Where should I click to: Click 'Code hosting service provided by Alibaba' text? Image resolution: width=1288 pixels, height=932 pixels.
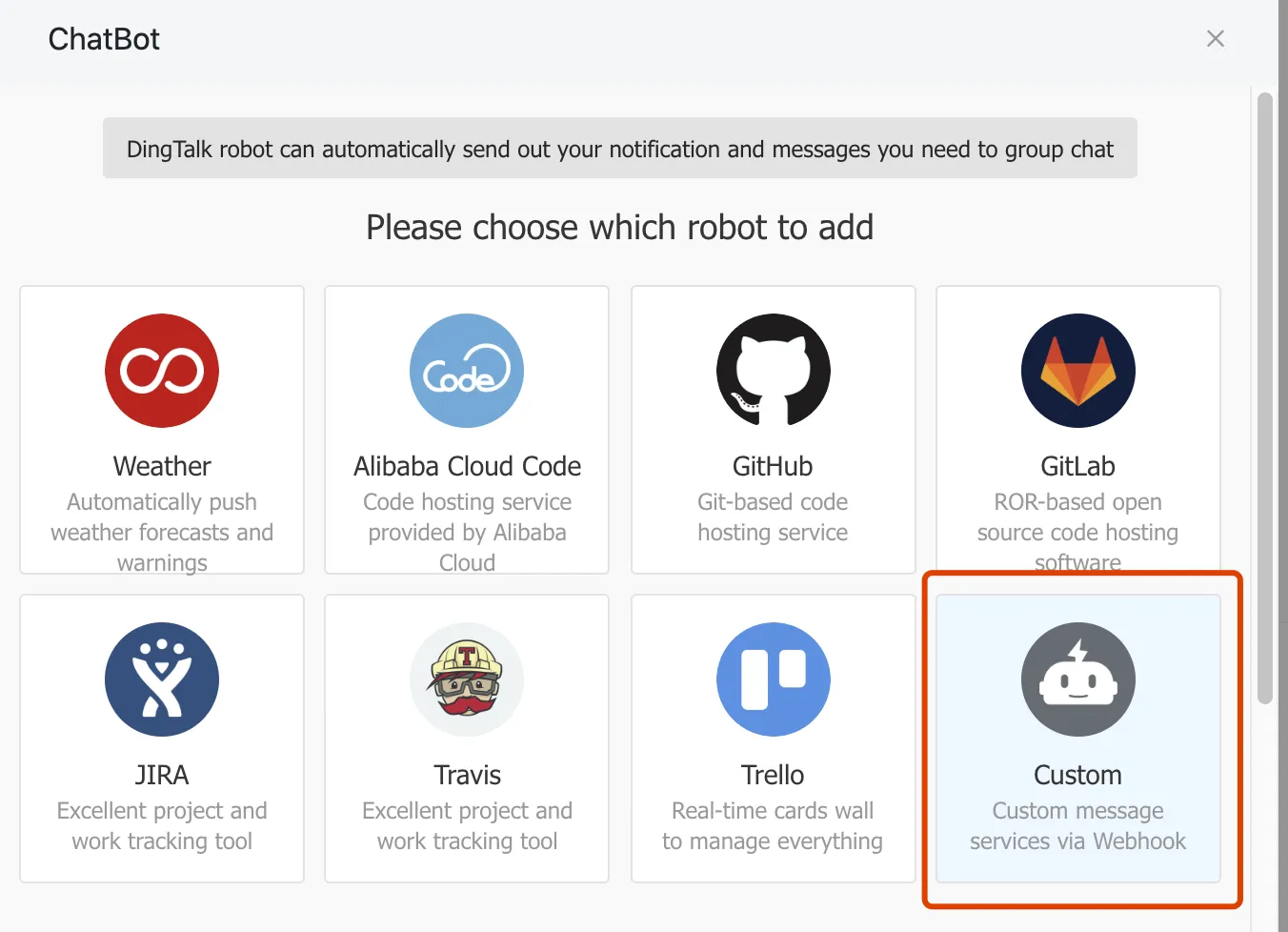(467, 532)
